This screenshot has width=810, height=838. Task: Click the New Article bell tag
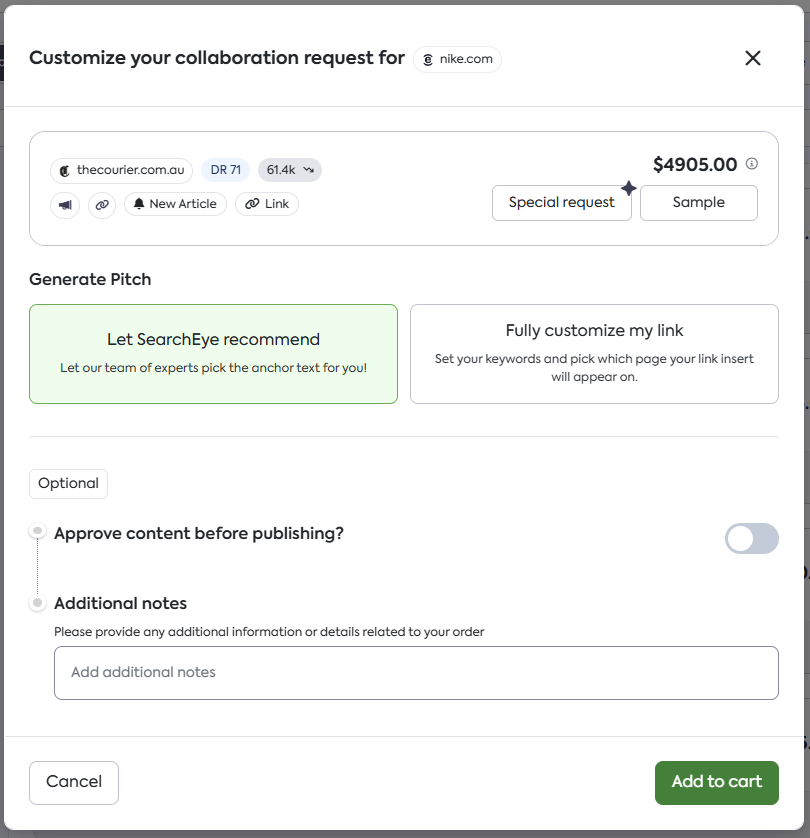click(x=175, y=204)
